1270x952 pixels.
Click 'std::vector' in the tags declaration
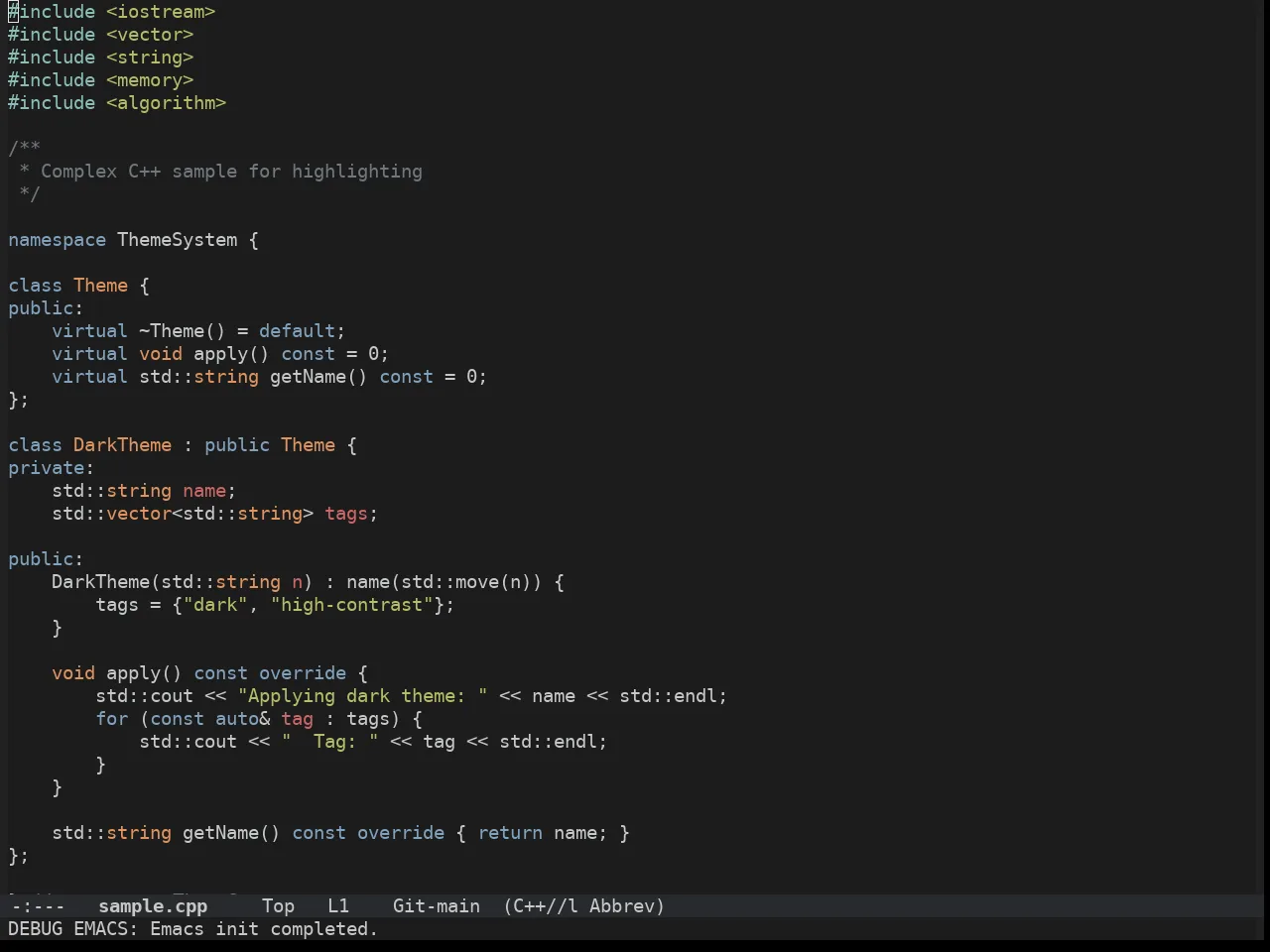[x=112, y=514]
